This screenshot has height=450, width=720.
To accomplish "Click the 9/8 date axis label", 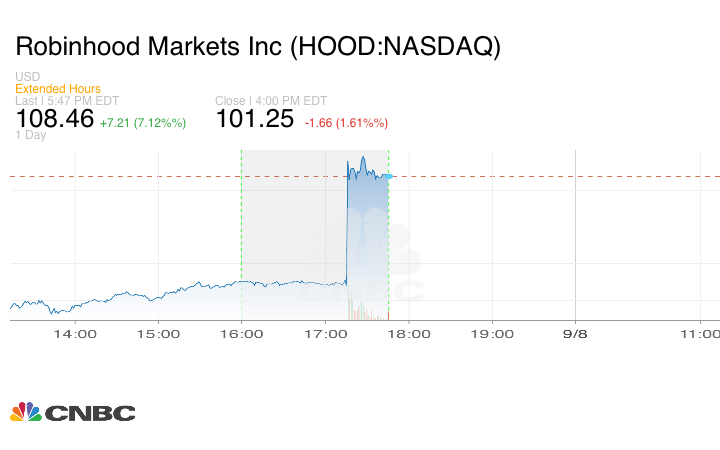I will point(575,333).
